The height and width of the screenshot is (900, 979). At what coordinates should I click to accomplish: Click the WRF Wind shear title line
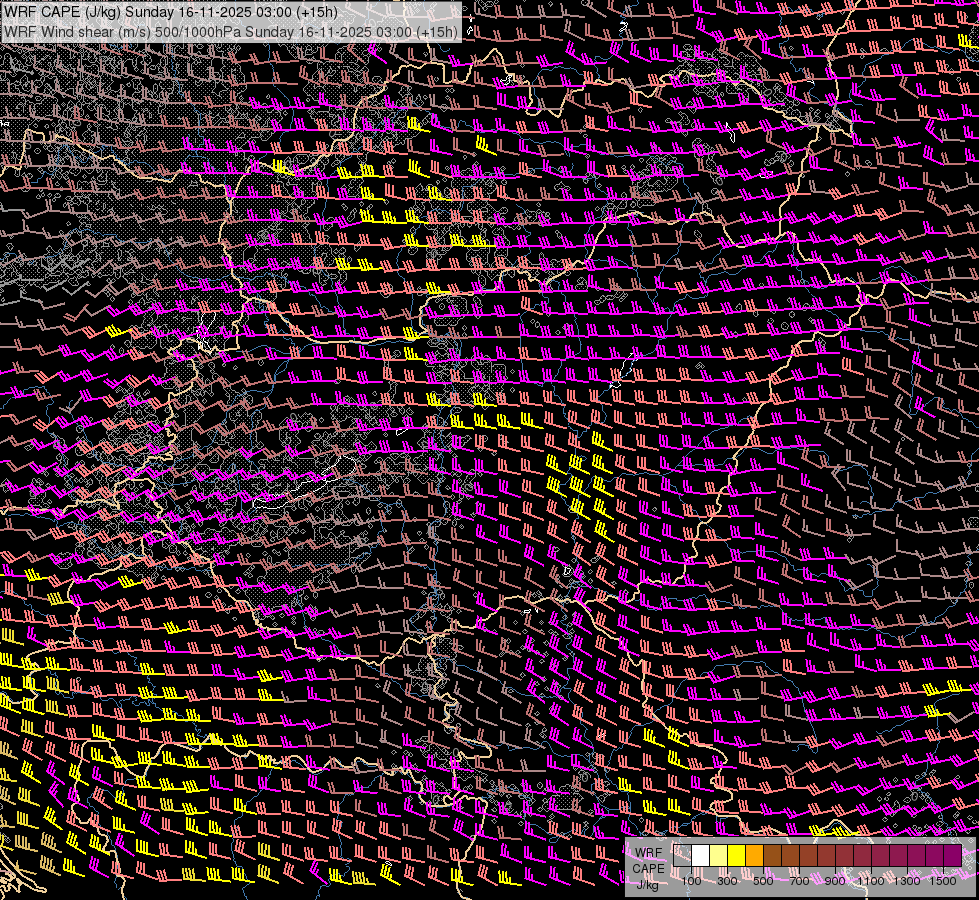point(231,32)
